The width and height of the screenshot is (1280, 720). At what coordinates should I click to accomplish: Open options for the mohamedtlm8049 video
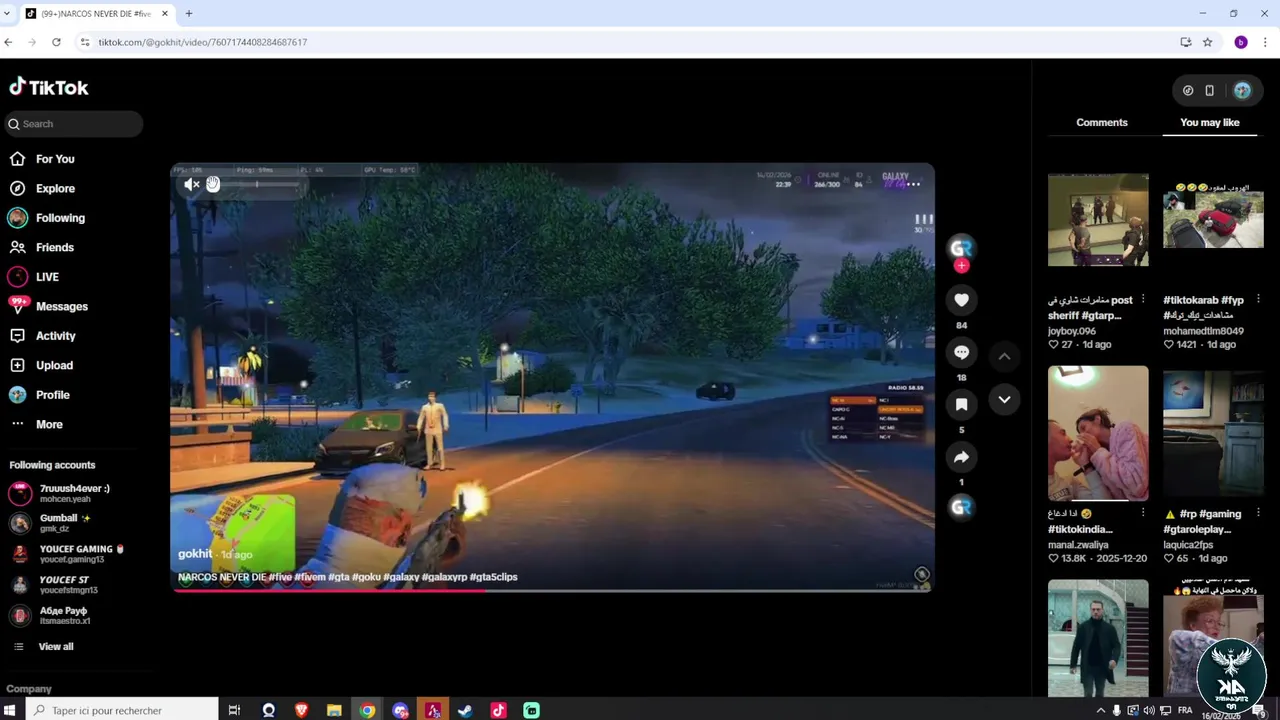pyautogui.click(x=1257, y=299)
